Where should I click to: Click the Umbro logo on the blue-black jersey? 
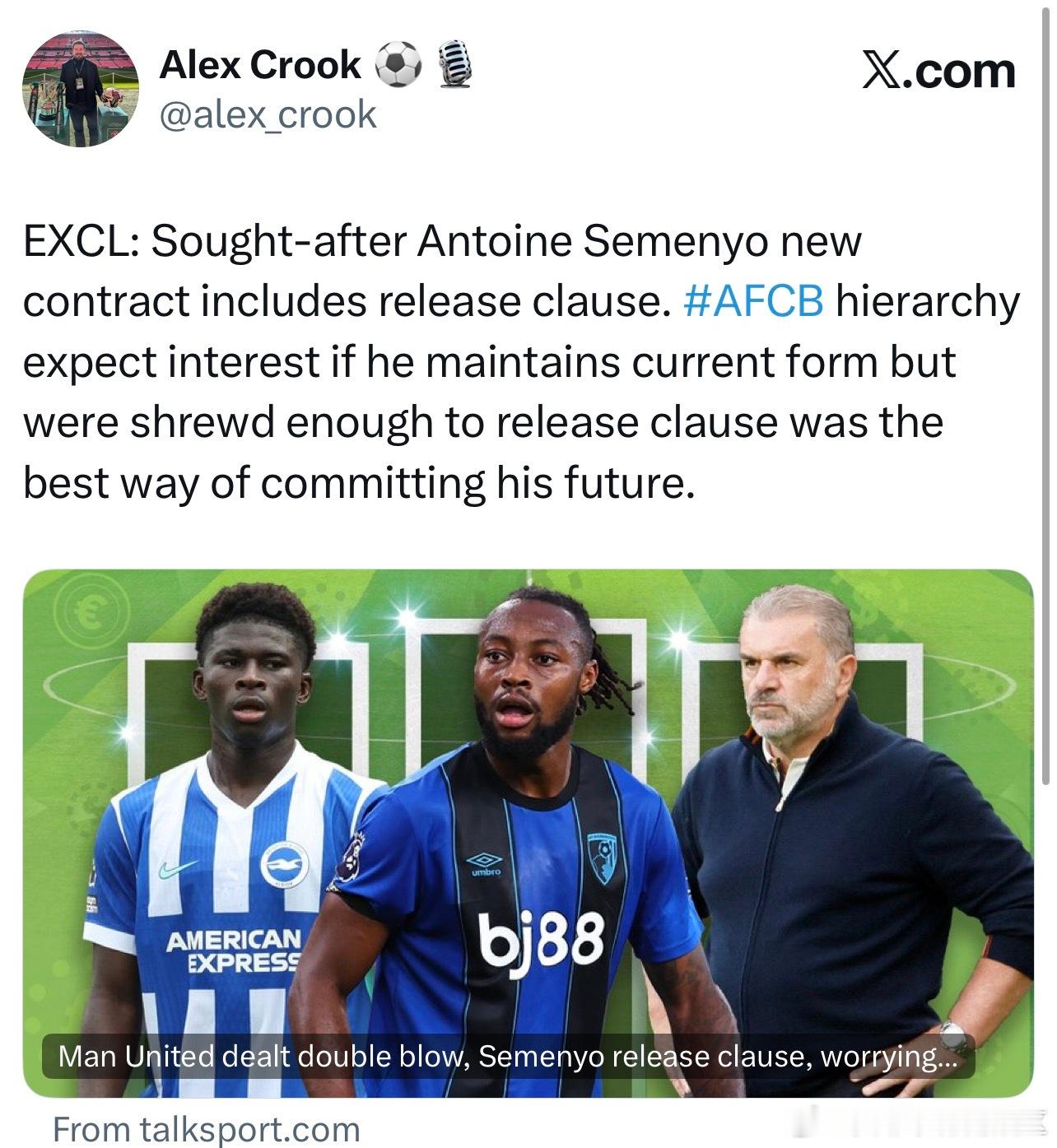click(x=483, y=863)
